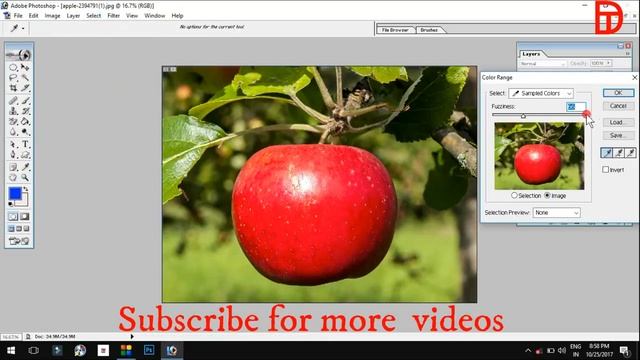This screenshot has height=360, width=640.
Task: Click the Fuzziness value field
Action: [x=576, y=107]
